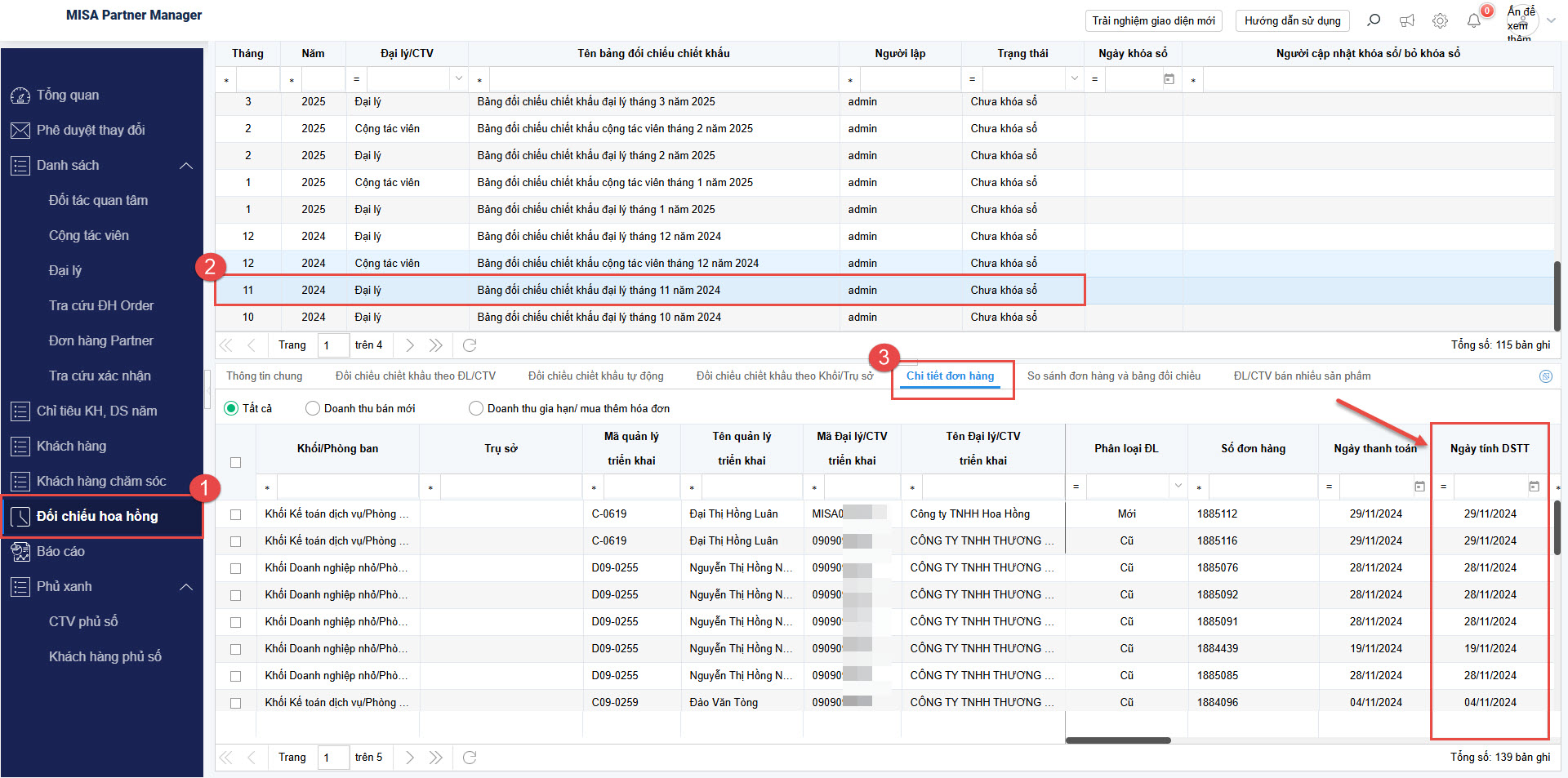This screenshot has height=778, width=1568.
Task: Collapse the Danh sách sidebar group
Action: click(186, 166)
